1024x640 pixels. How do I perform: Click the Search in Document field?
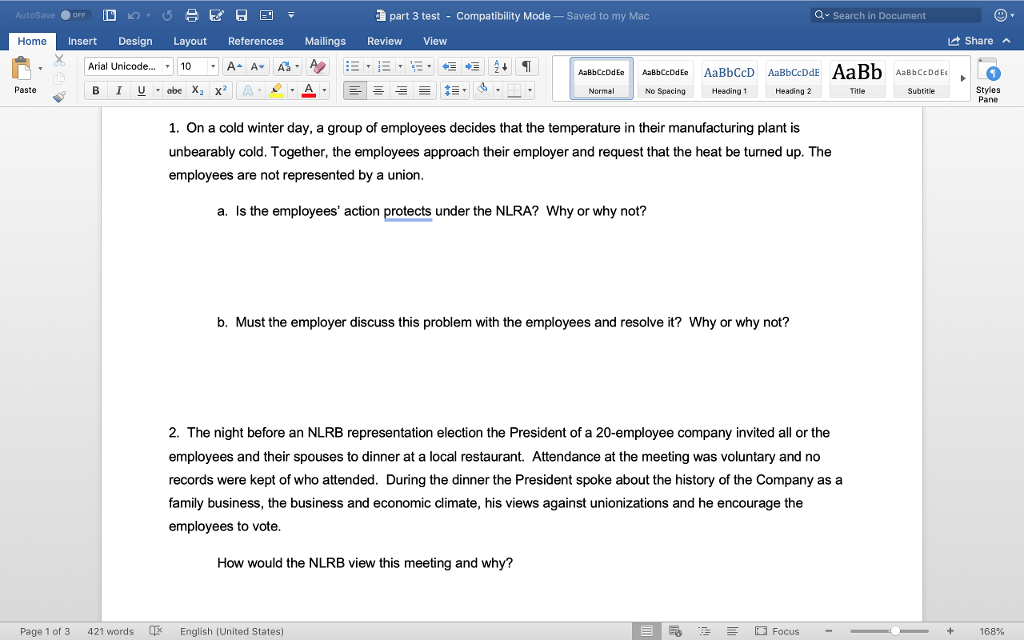(x=896, y=16)
